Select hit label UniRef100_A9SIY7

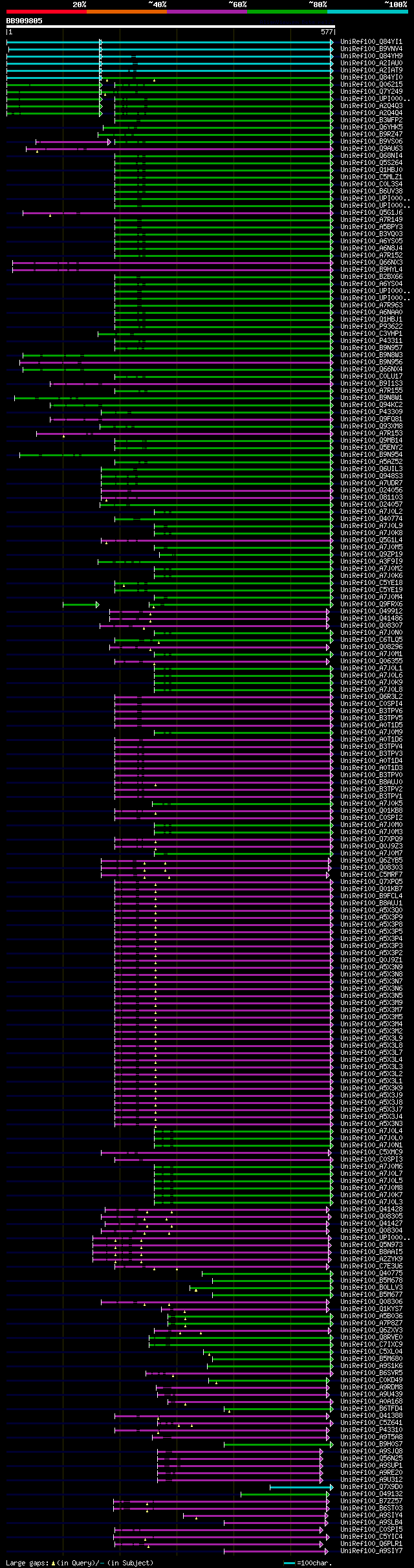(x=371, y=1551)
